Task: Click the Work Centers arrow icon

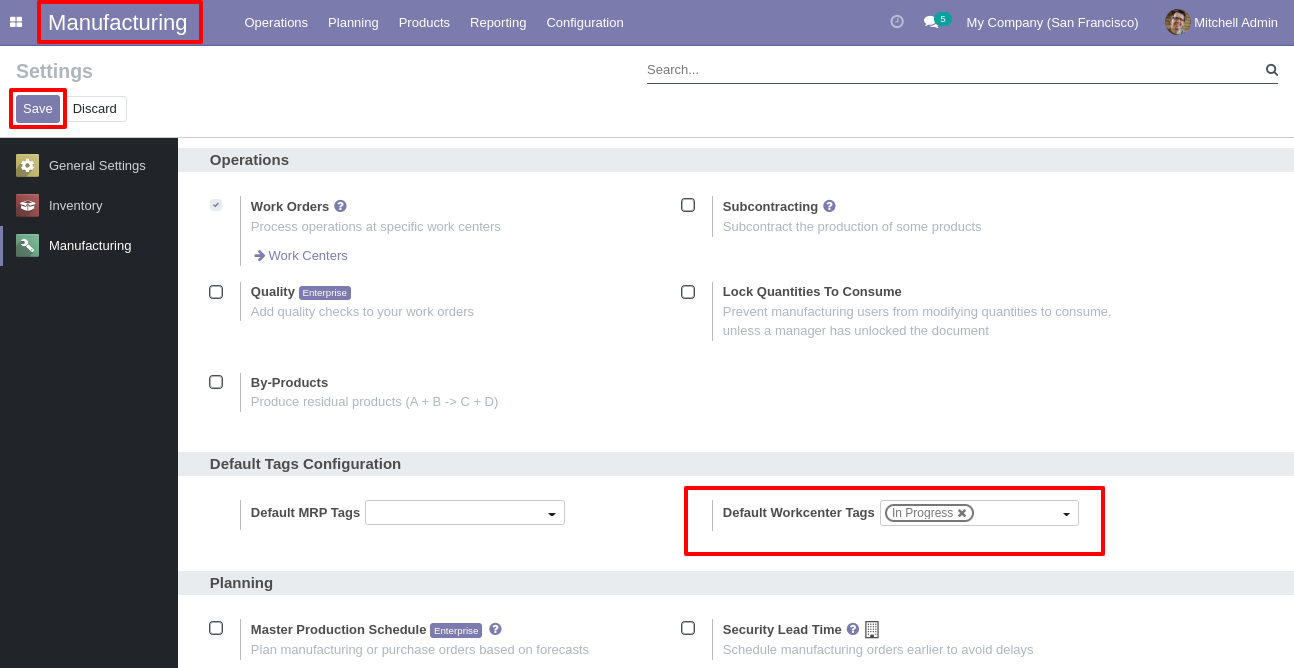Action: 259,256
